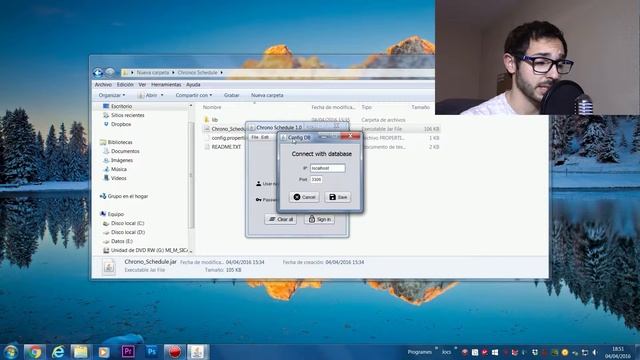This screenshot has width=640, height=360.
Task: Sort by Nombre column header
Action: pos(212,107)
